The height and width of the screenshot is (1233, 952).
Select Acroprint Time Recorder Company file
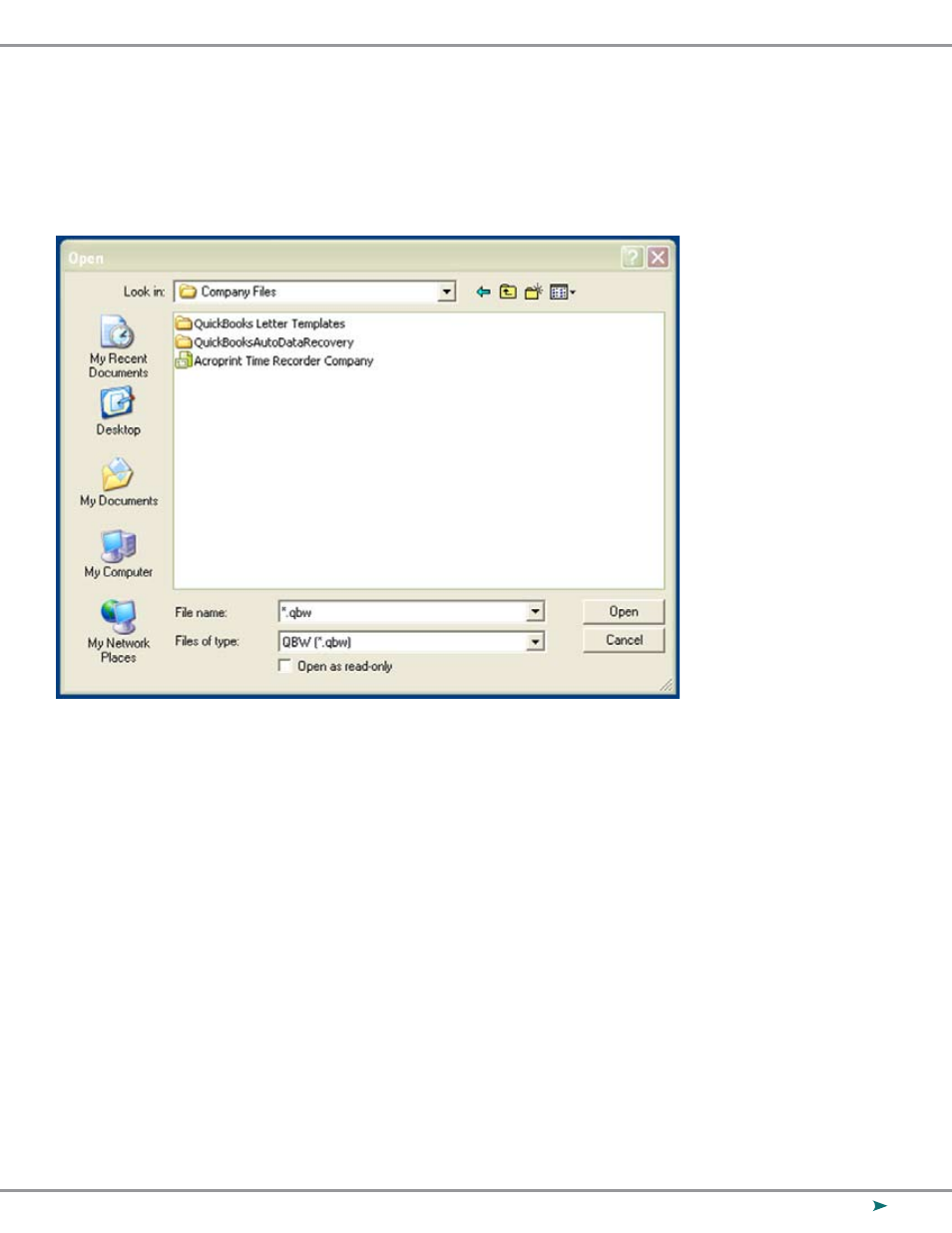click(x=274, y=361)
